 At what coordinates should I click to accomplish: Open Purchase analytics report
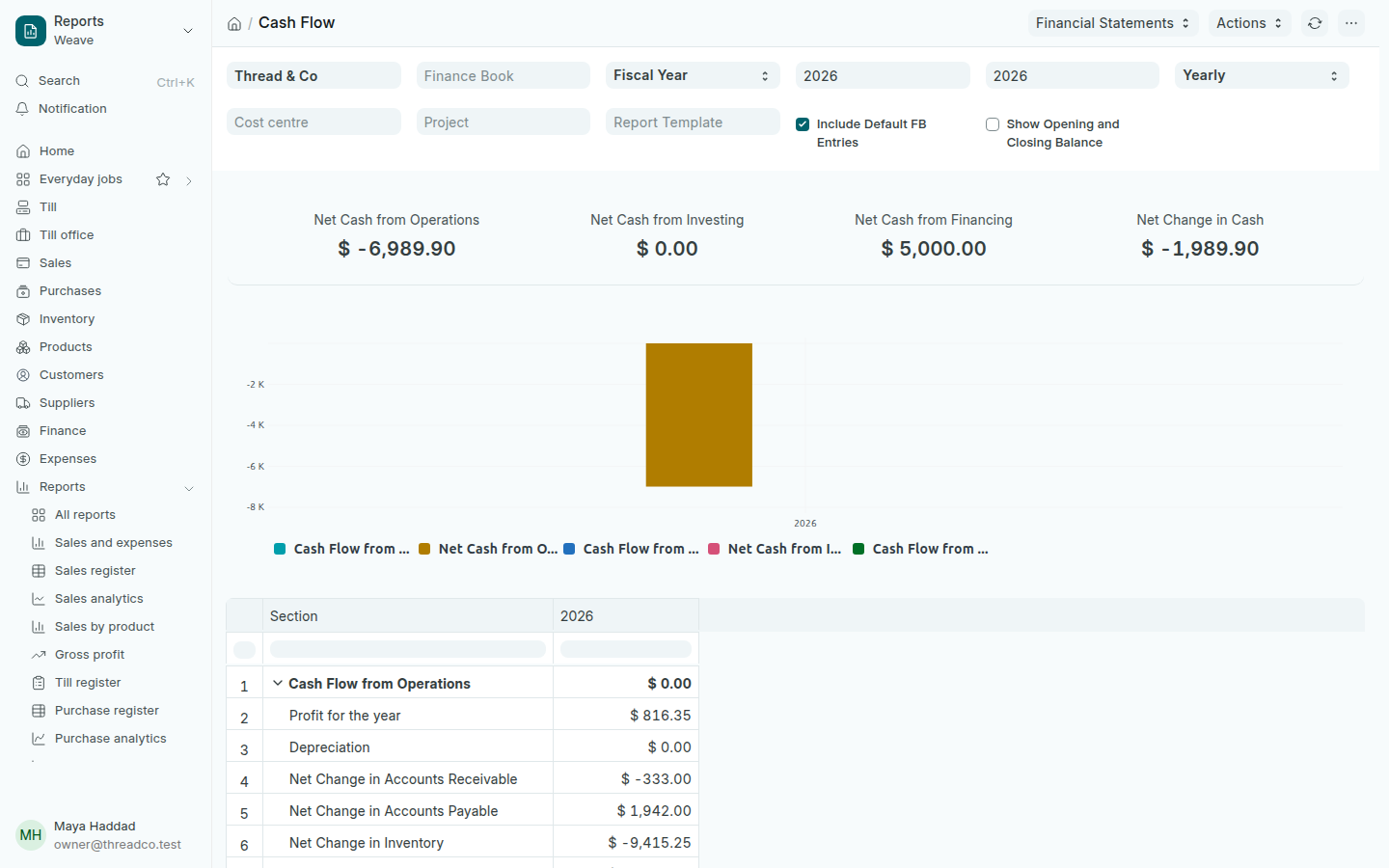113,739
